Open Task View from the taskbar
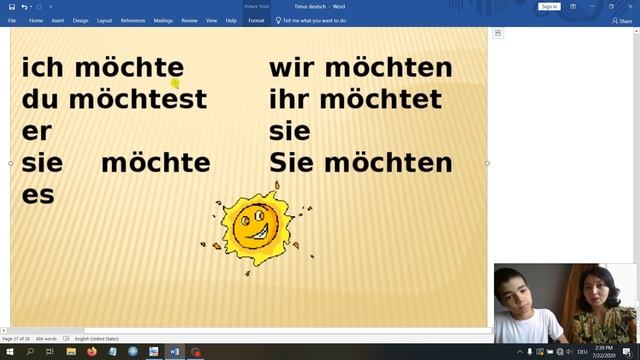640x360 pixels. tap(50, 351)
